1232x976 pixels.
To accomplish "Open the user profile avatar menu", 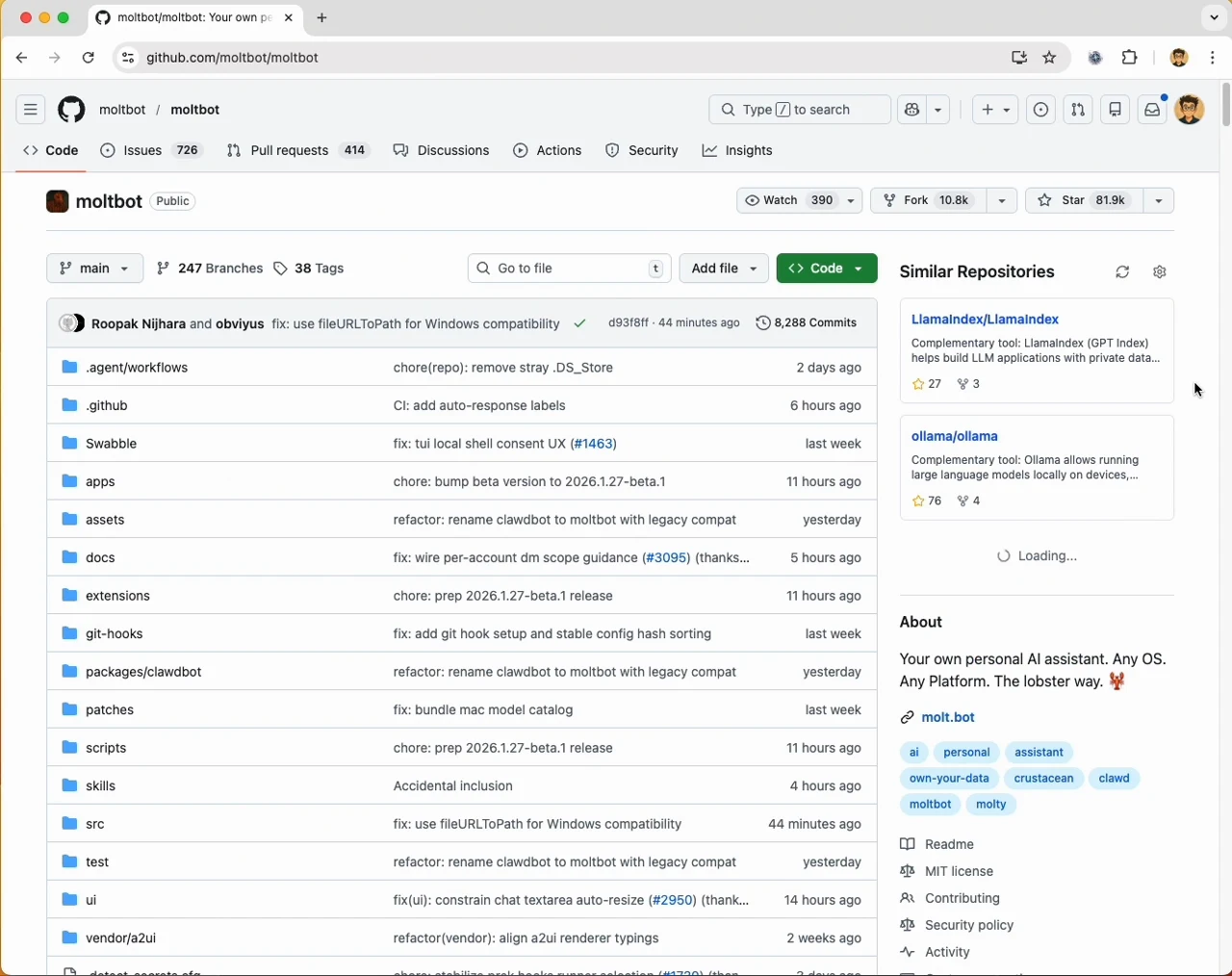I will point(1190,110).
